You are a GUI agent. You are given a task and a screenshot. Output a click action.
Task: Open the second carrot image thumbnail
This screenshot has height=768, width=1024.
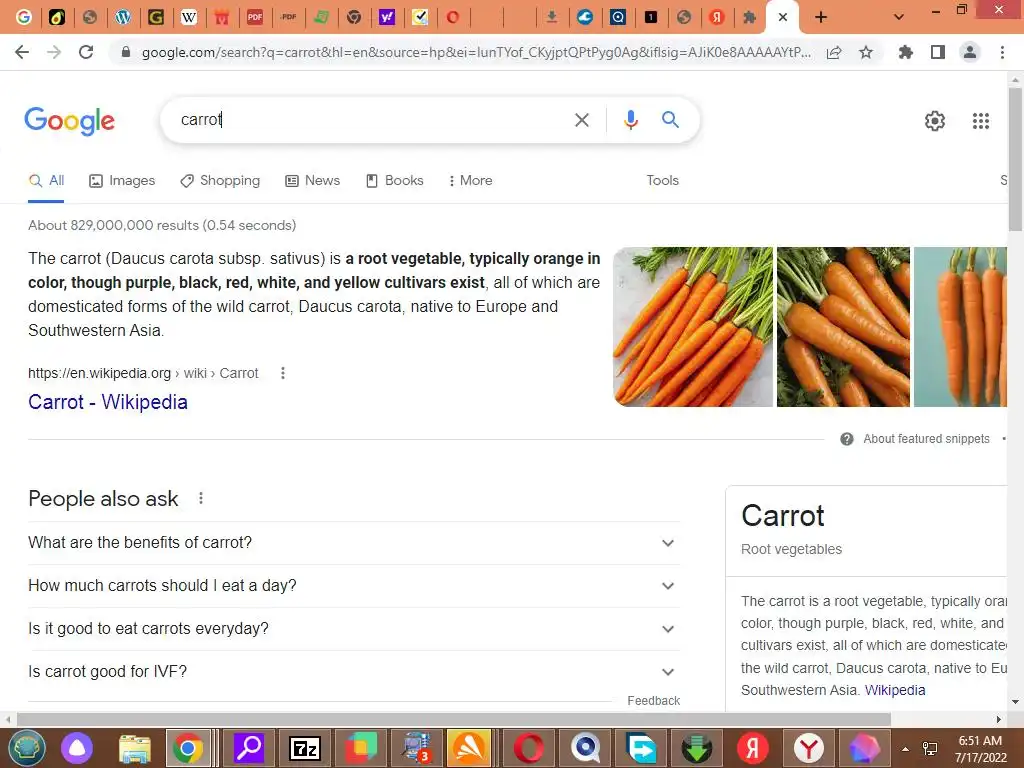[843, 327]
